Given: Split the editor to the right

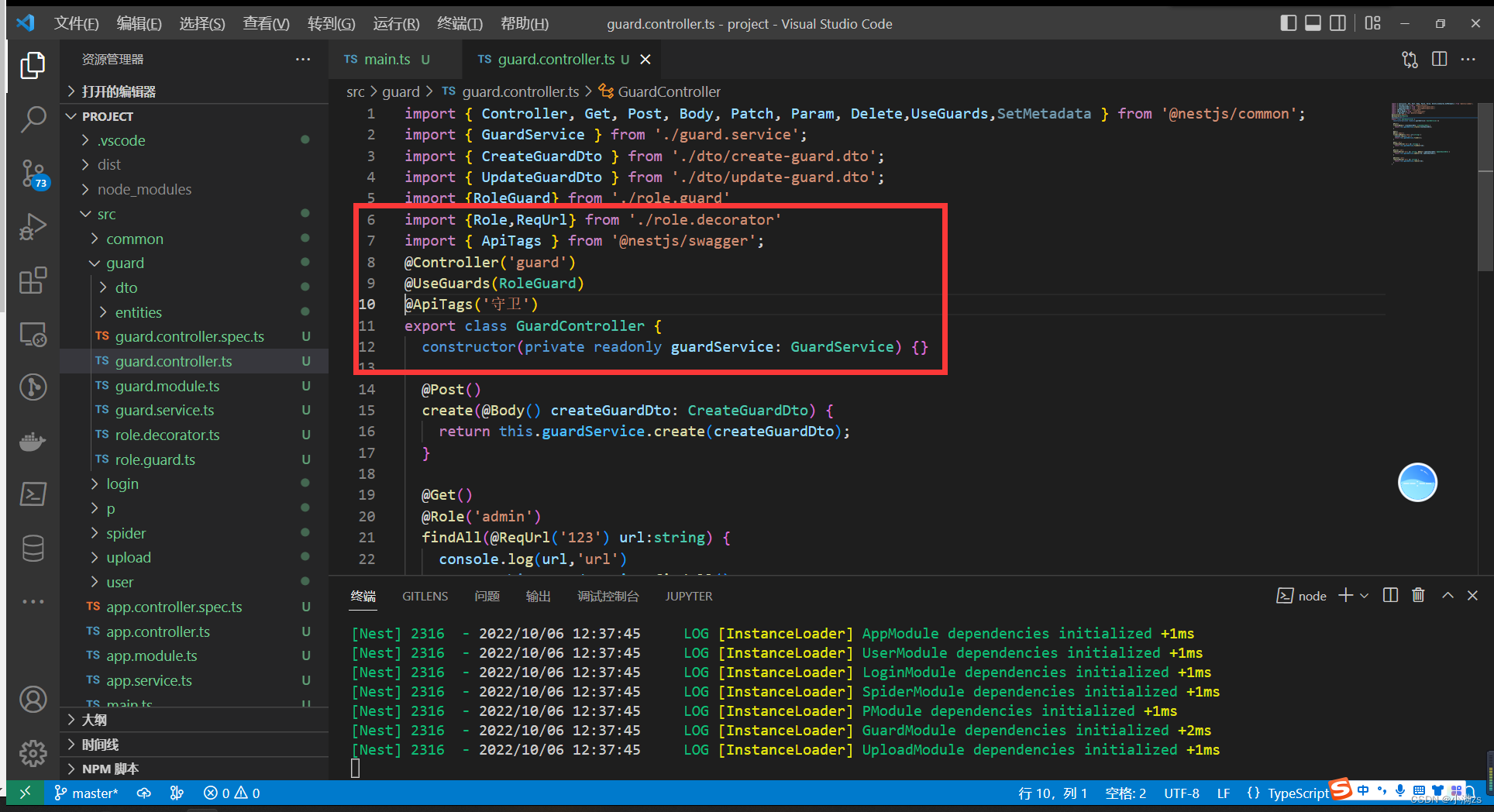Looking at the screenshot, I should pos(1439,60).
